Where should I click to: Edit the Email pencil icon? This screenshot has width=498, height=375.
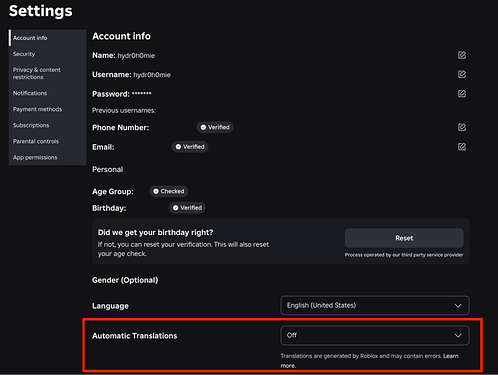click(462, 147)
